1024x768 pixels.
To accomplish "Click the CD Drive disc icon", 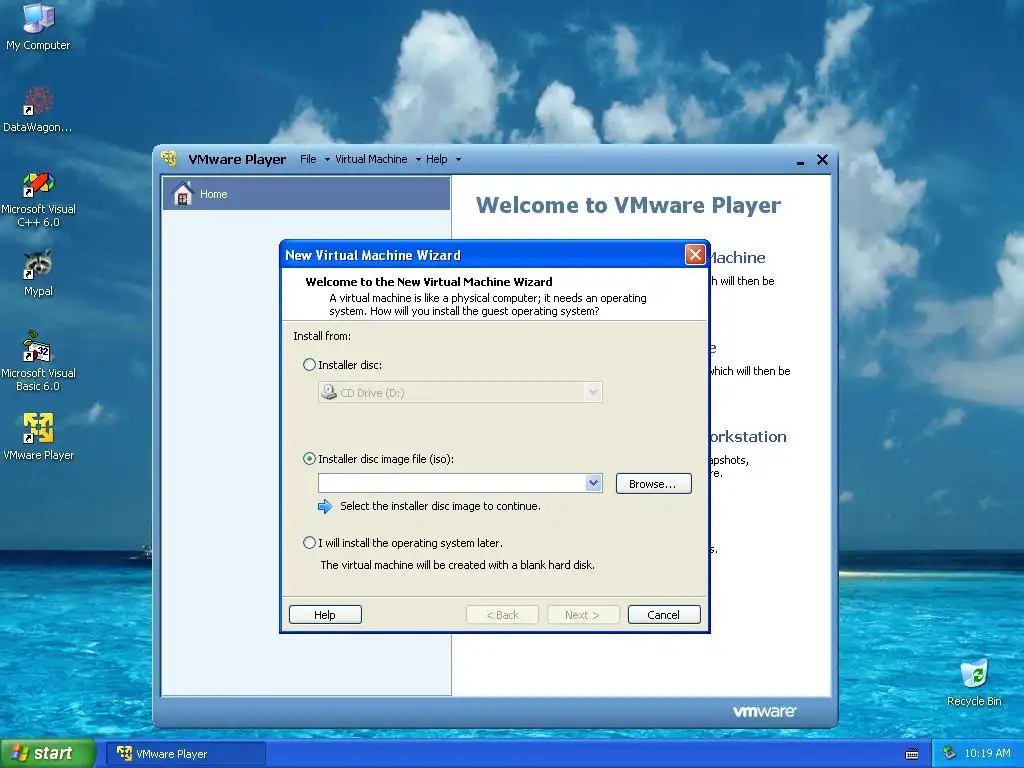I will 328,392.
